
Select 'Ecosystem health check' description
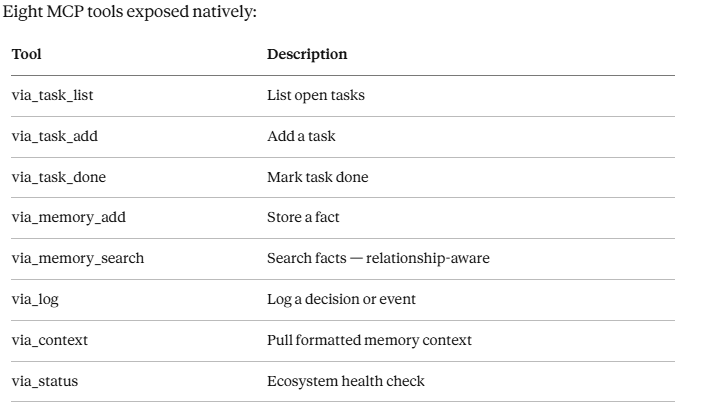pos(346,381)
